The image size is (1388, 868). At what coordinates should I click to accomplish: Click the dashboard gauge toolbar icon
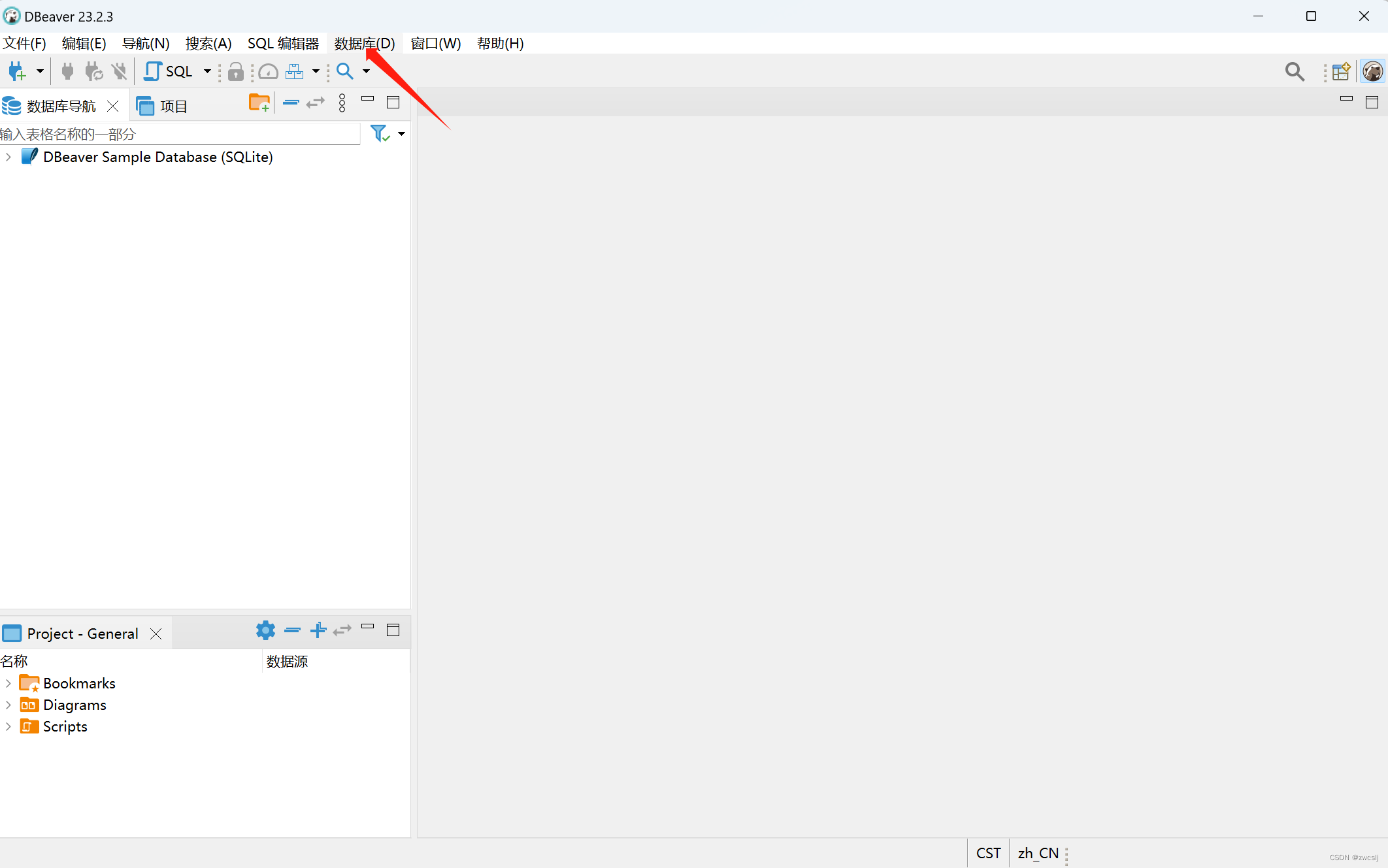[268, 71]
